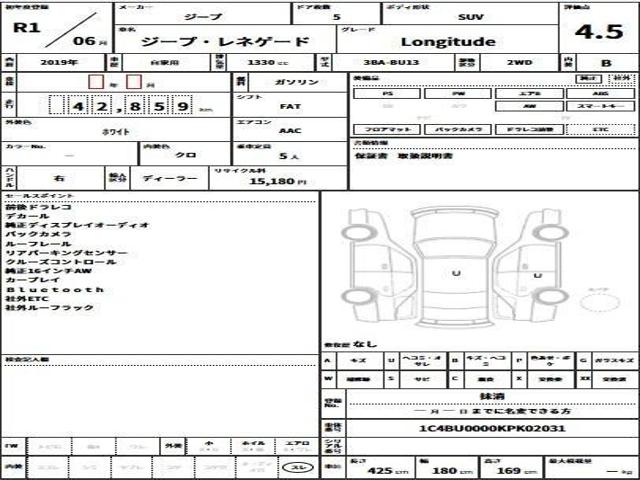640x480 pixels.
Task: Select the バックカメラ equipment box
Action: tap(458, 130)
